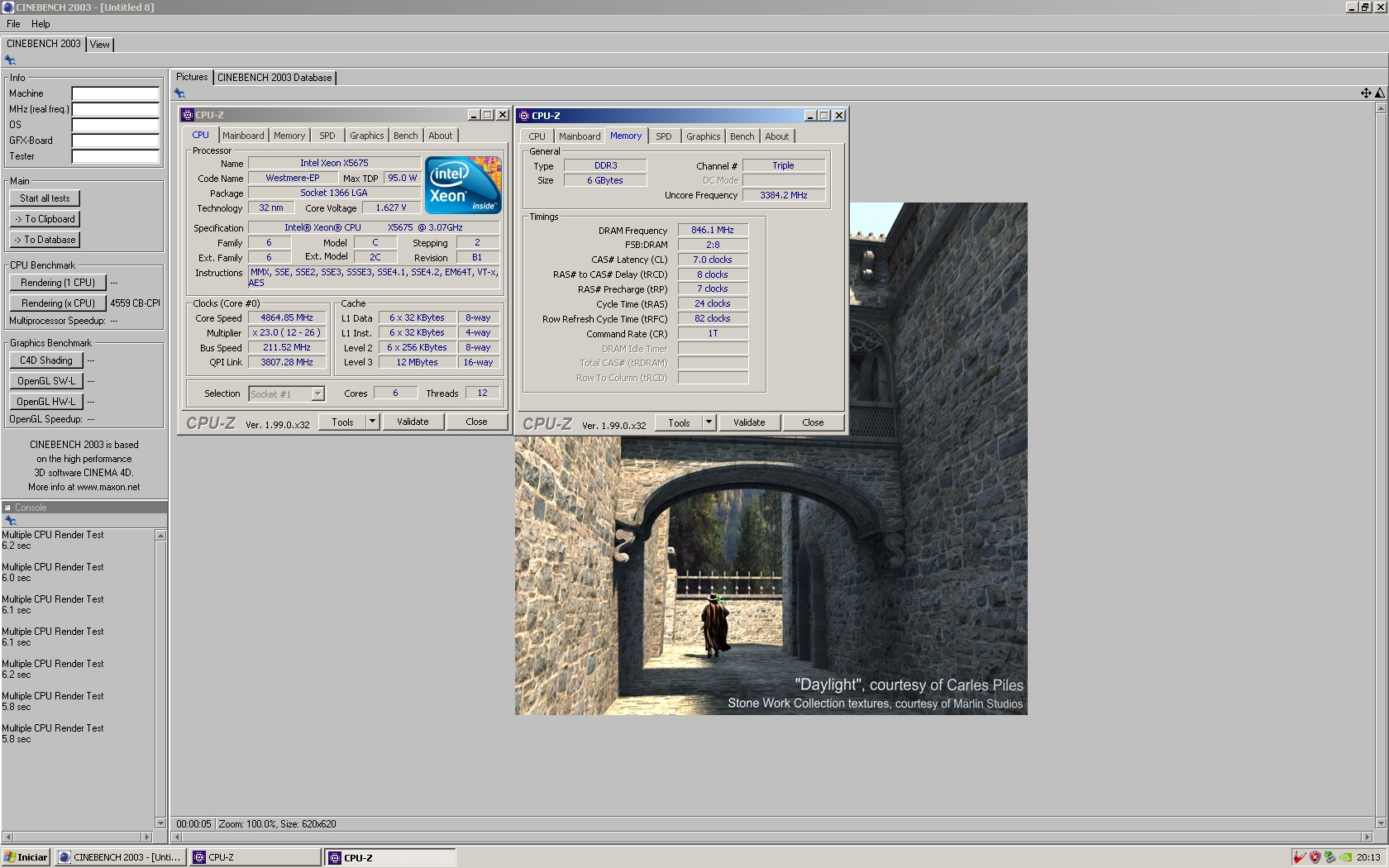The image size is (1389, 868).
Task: Run Rendering (x CPU) benchmark
Action: [58, 303]
